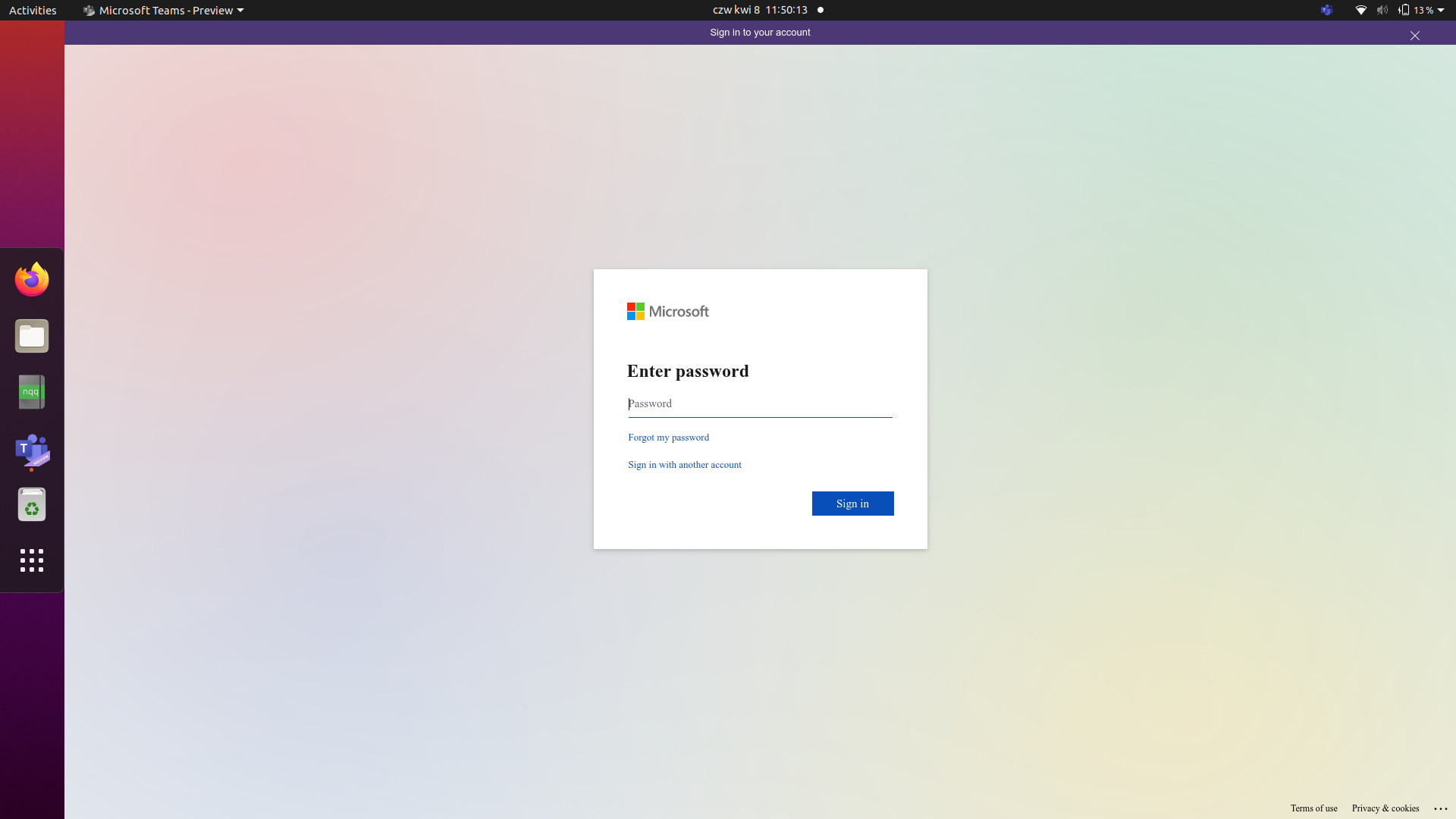The width and height of the screenshot is (1456, 819).
Task: Close the Sign in to your account window
Action: pyautogui.click(x=1414, y=36)
